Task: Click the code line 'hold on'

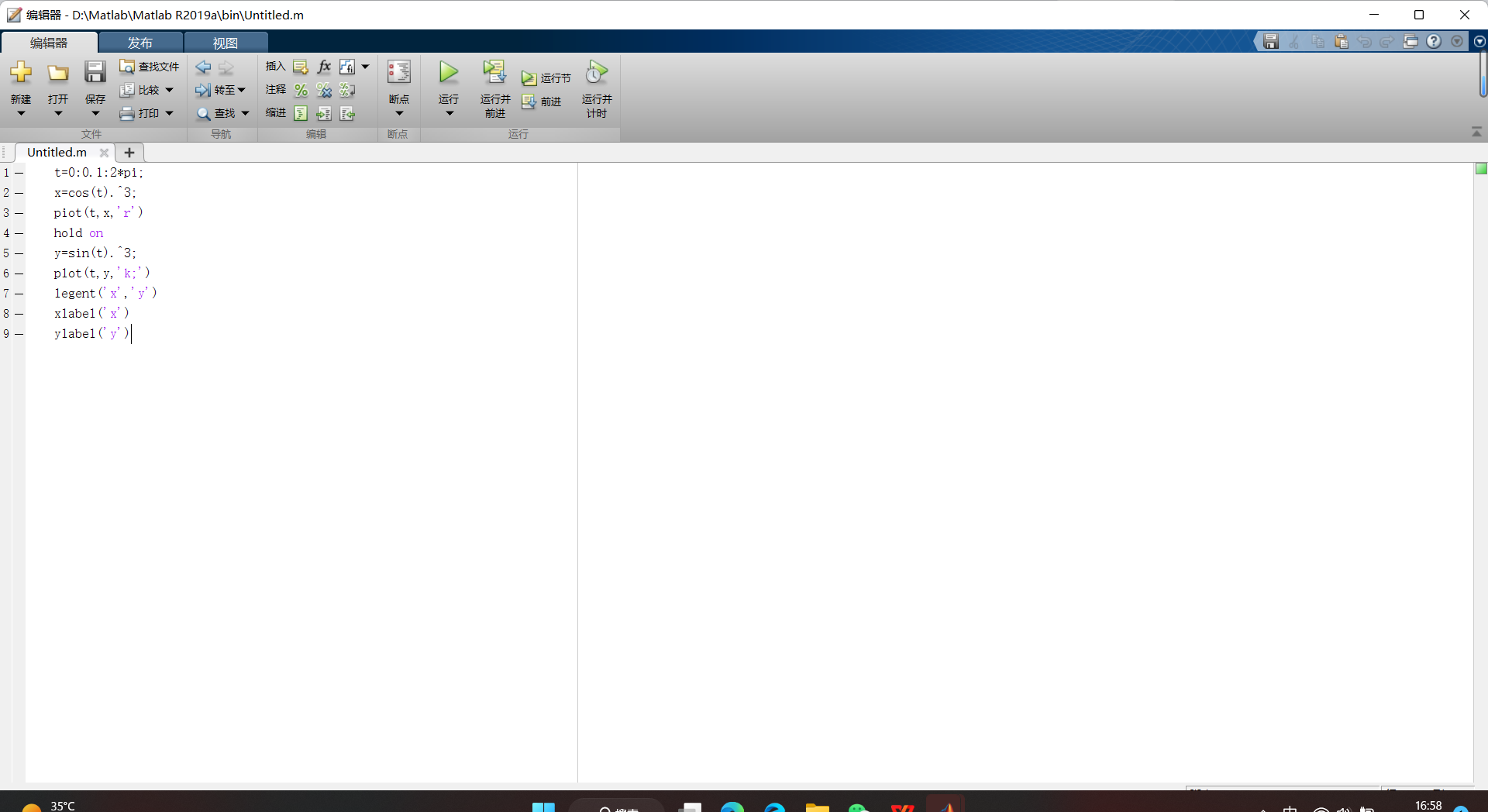Action: click(x=78, y=233)
